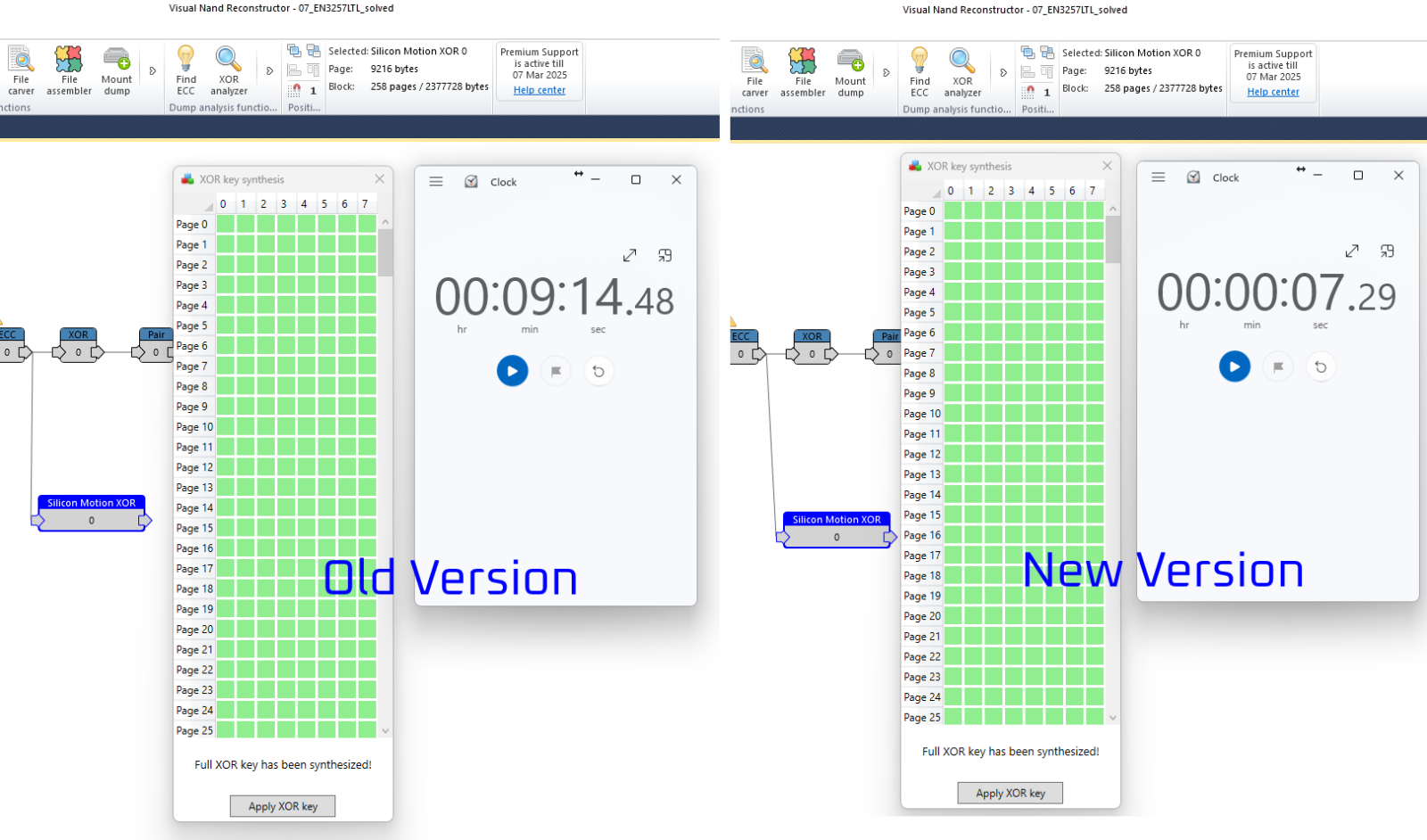
Task: Click the snap magnet icon in Old Version ribbon
Action: pyautogui.click(x=295, y=89)
